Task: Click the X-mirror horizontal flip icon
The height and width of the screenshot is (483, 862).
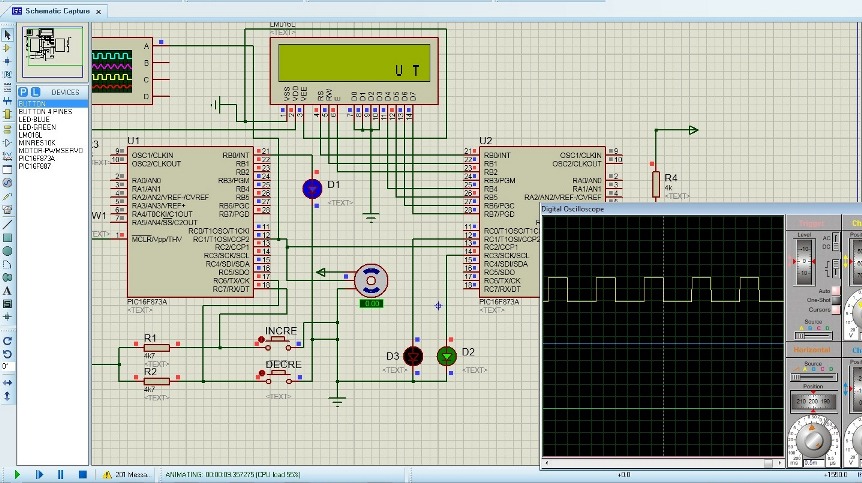Action: [x=7, y=382]
